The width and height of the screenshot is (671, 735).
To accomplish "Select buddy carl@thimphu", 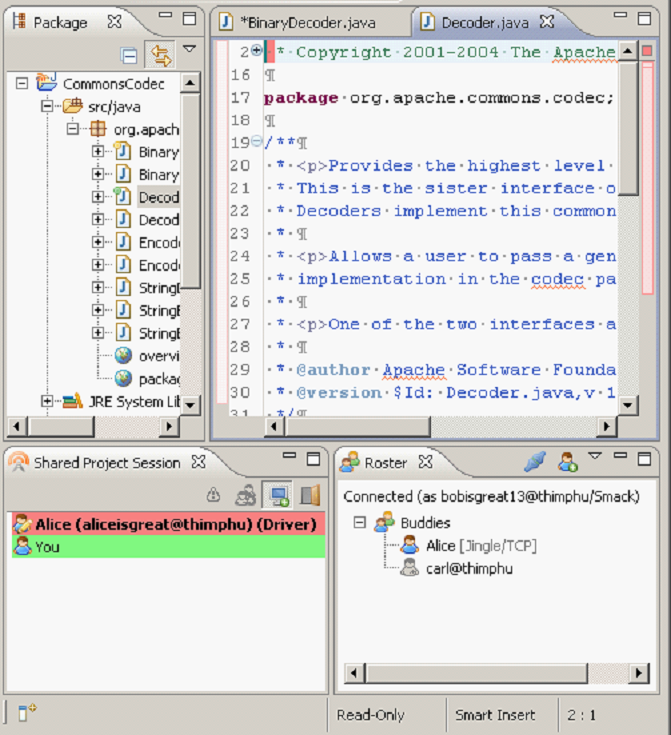I will tap(469, 569).
